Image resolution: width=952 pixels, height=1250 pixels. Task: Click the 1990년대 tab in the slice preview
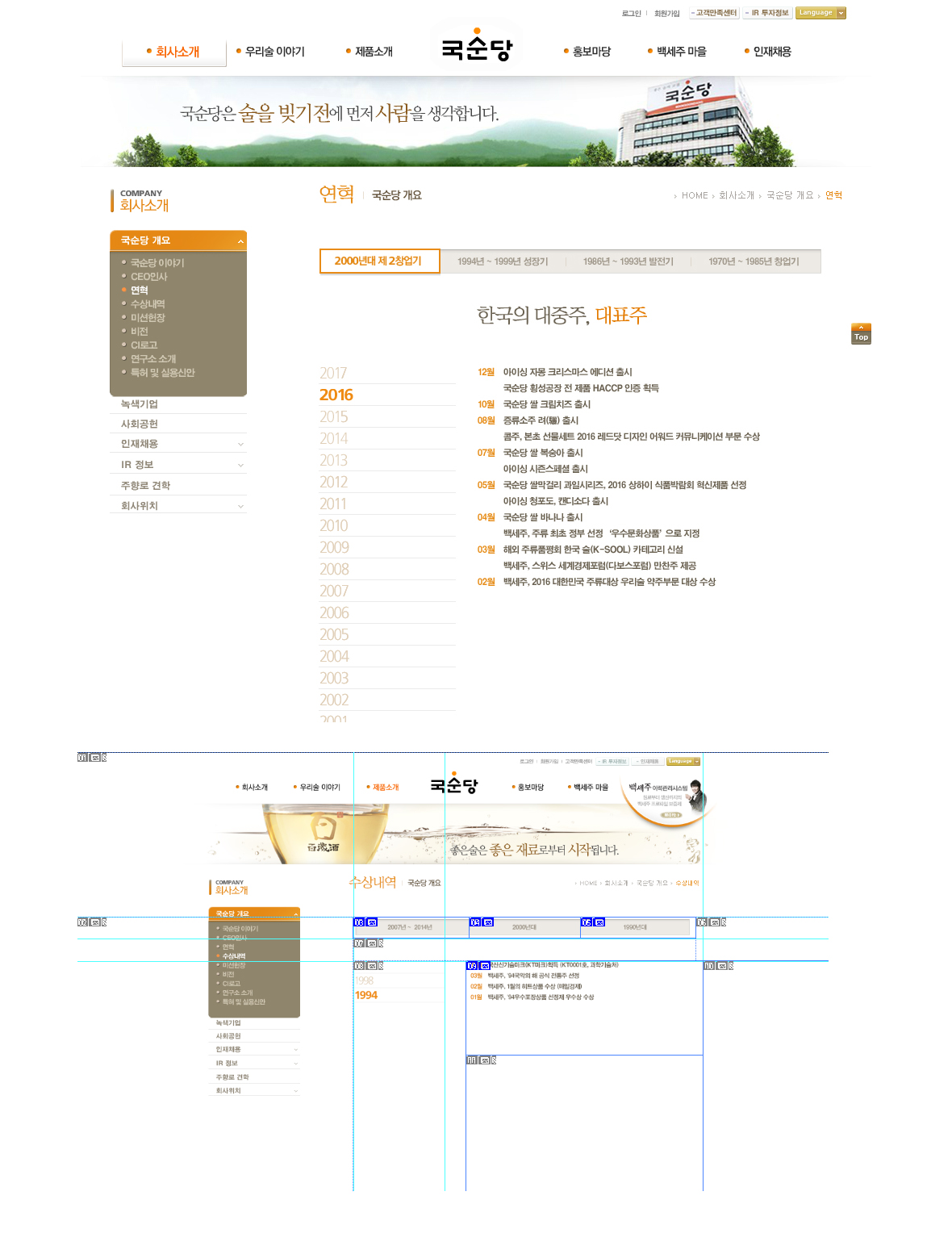click(637, 928)
